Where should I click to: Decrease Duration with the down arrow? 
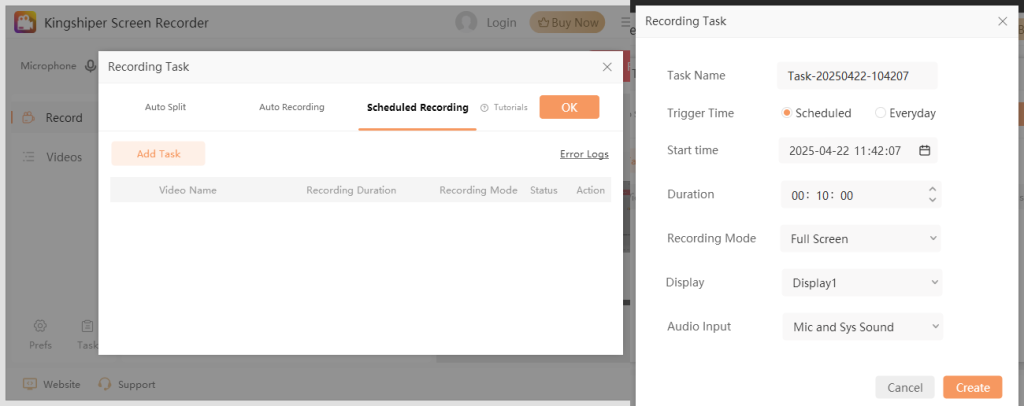click(932, 200)
